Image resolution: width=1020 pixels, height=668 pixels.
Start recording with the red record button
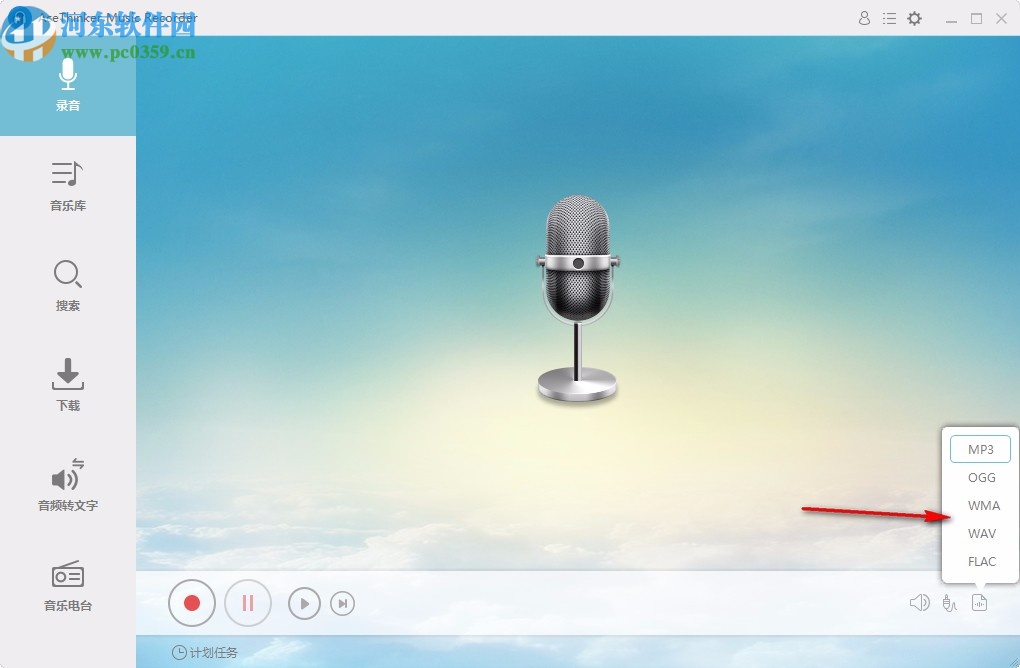[x=192, y=603]
